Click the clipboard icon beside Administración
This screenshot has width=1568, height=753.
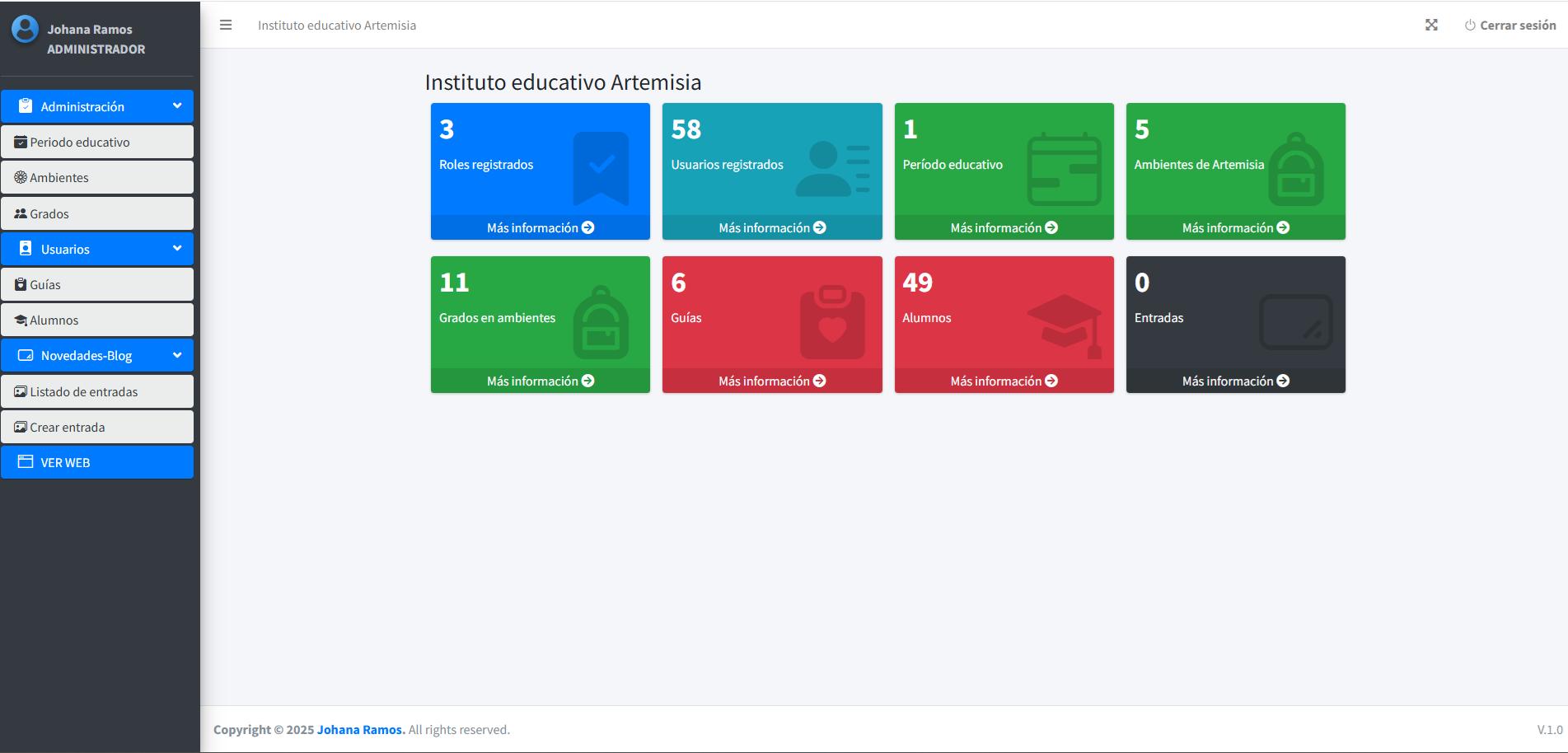26,106
